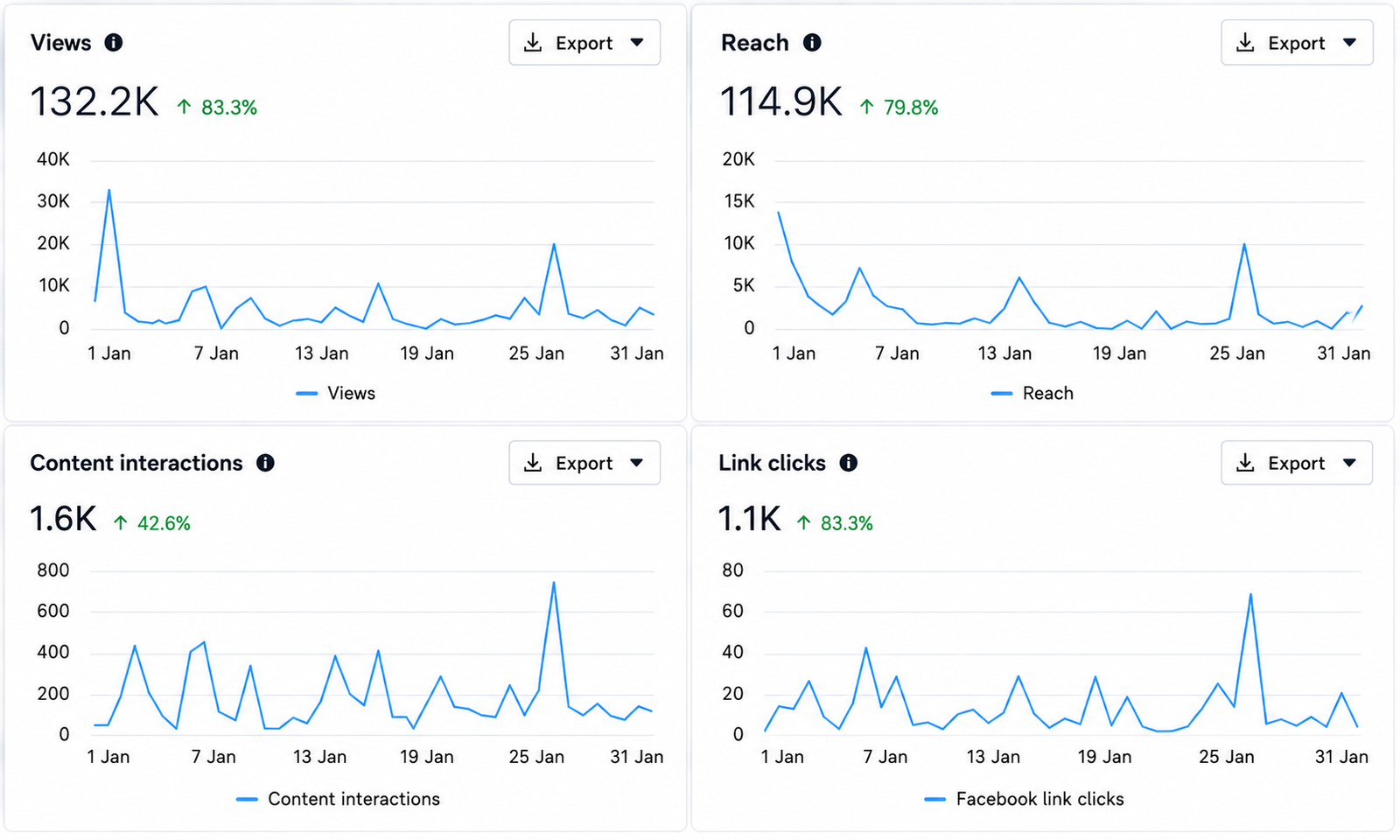This screenshot has width=1400, height=840.
Task: Click the 80 axis label on Link clicks chart
Action: pyautogui.click(x=733, y=570)
